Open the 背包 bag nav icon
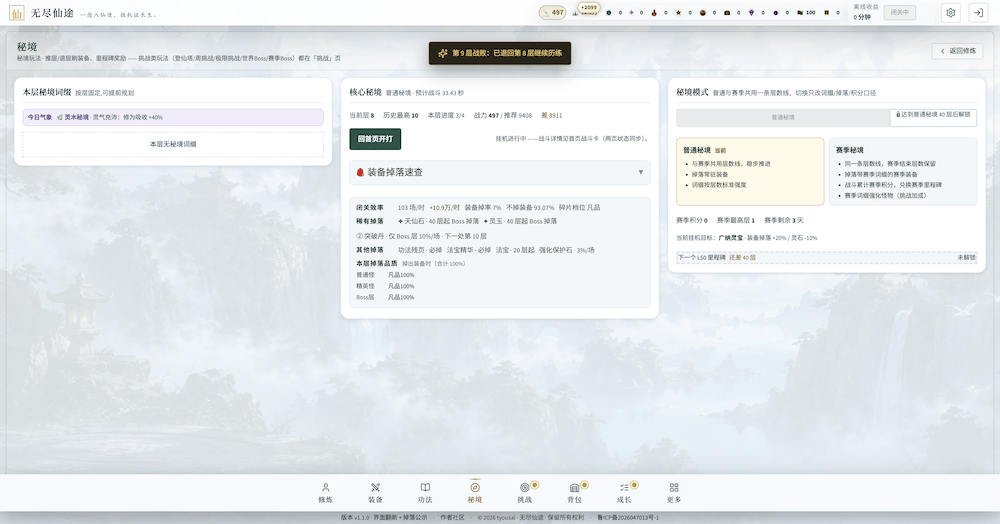1000x524 pixels. coord(574,488)
